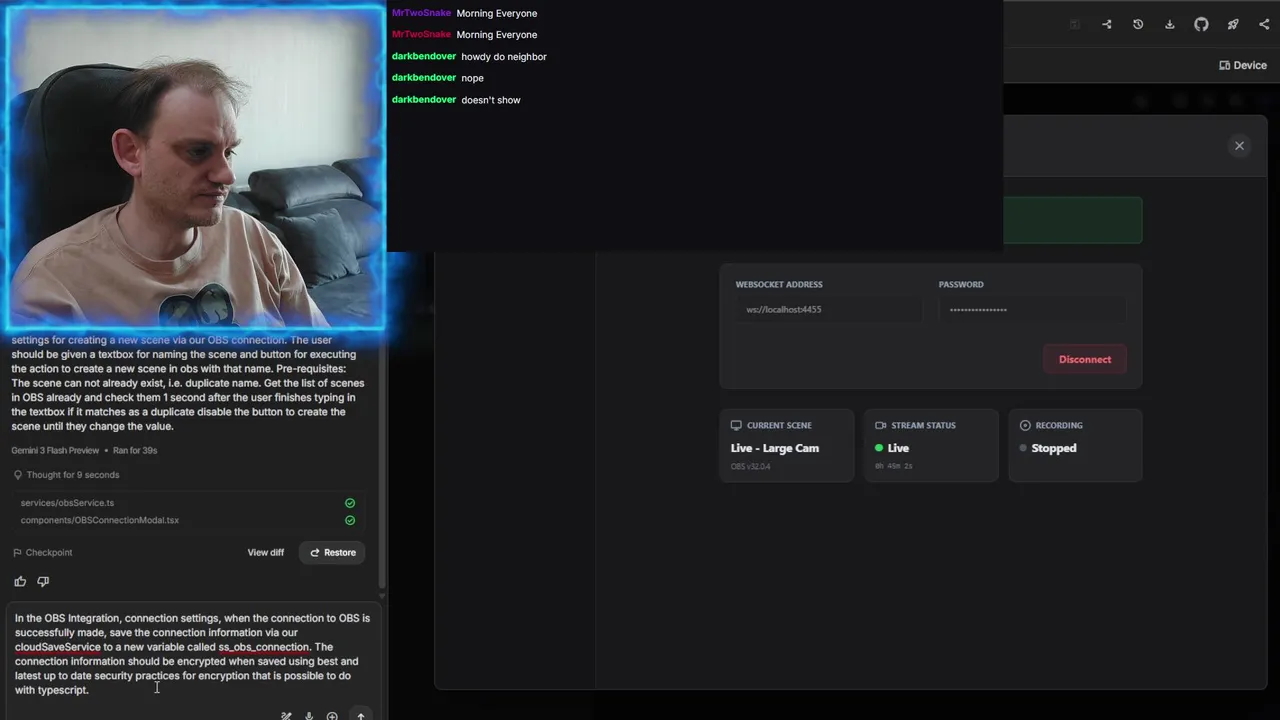Click the underlined word cloudSaveService in prompt

pos(58,647)
